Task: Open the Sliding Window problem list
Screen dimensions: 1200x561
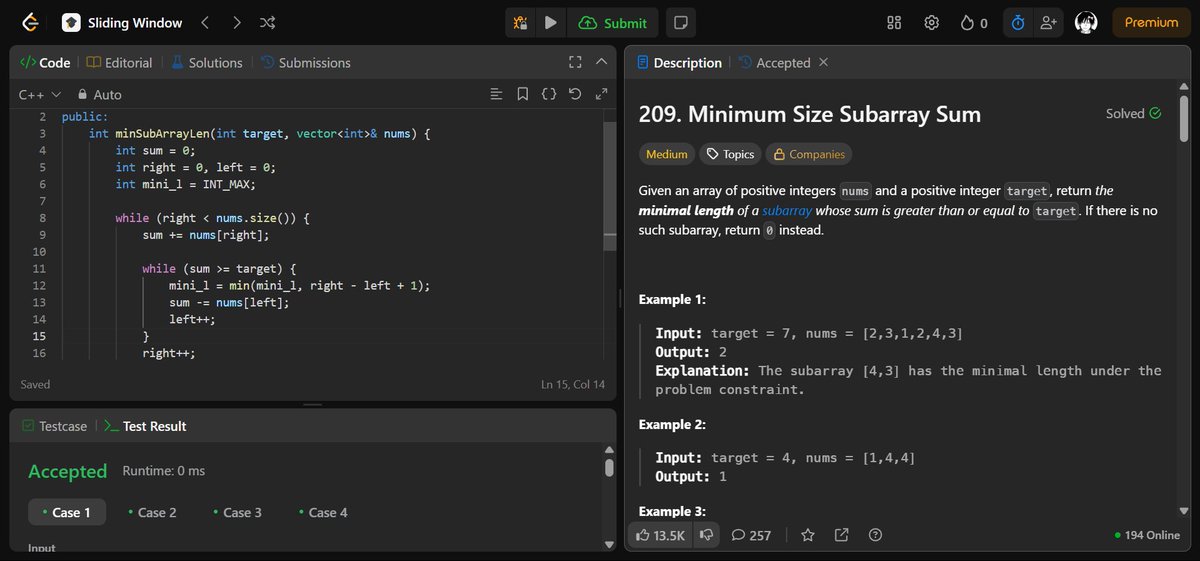Action: [122, 22]
